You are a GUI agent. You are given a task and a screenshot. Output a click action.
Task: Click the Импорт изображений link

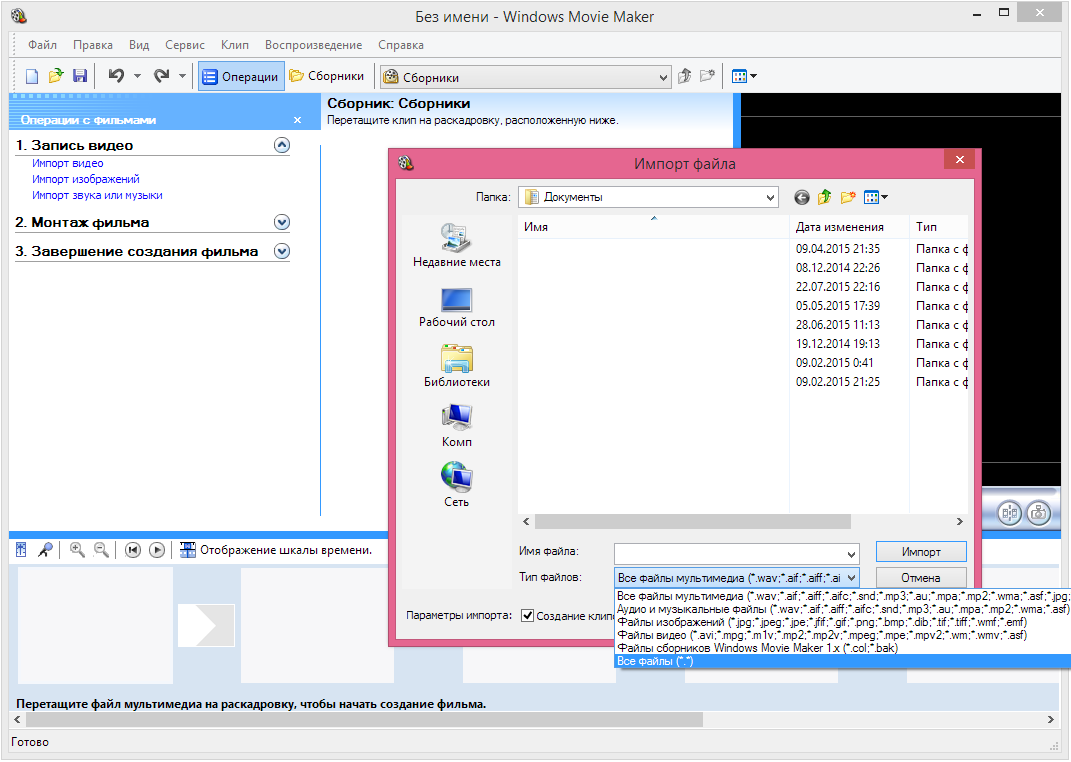pos(85,179)
